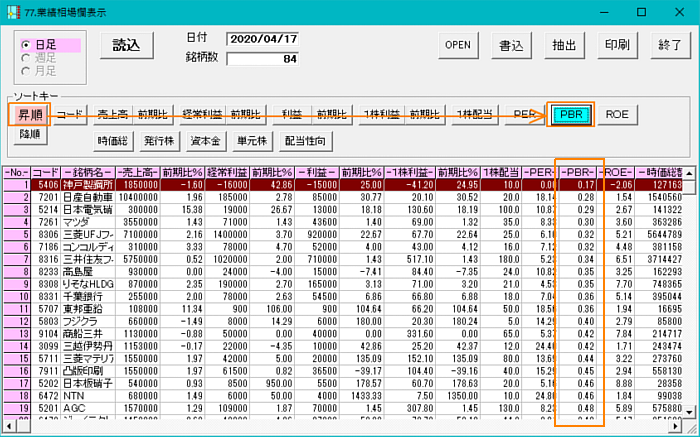Screen dimensions: 700x437
Task: Click the -No.- column header
Action: (x=17, y=172)
